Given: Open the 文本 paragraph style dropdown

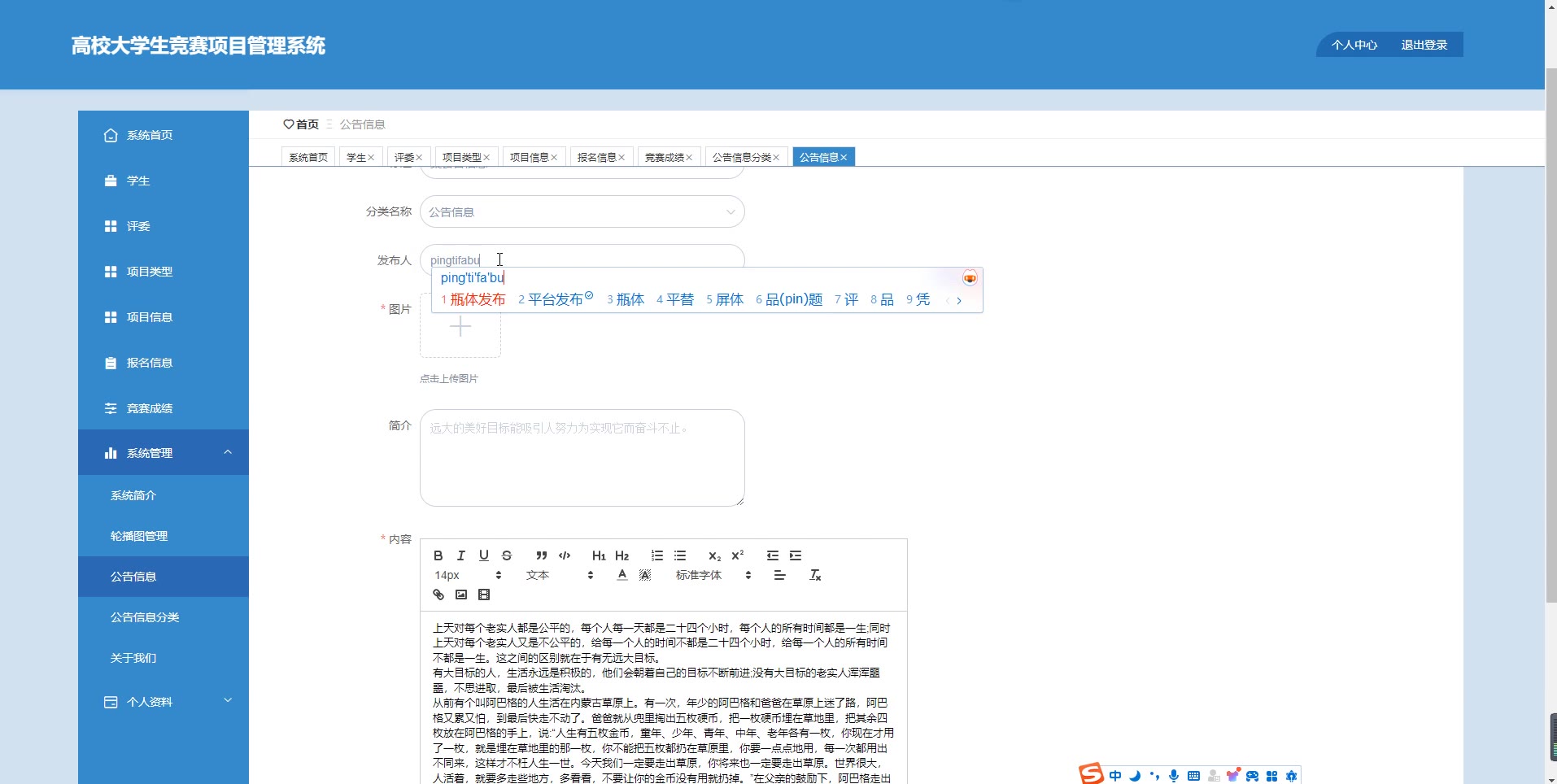Looking at the screenshot, I should click(x=560, y=575).
